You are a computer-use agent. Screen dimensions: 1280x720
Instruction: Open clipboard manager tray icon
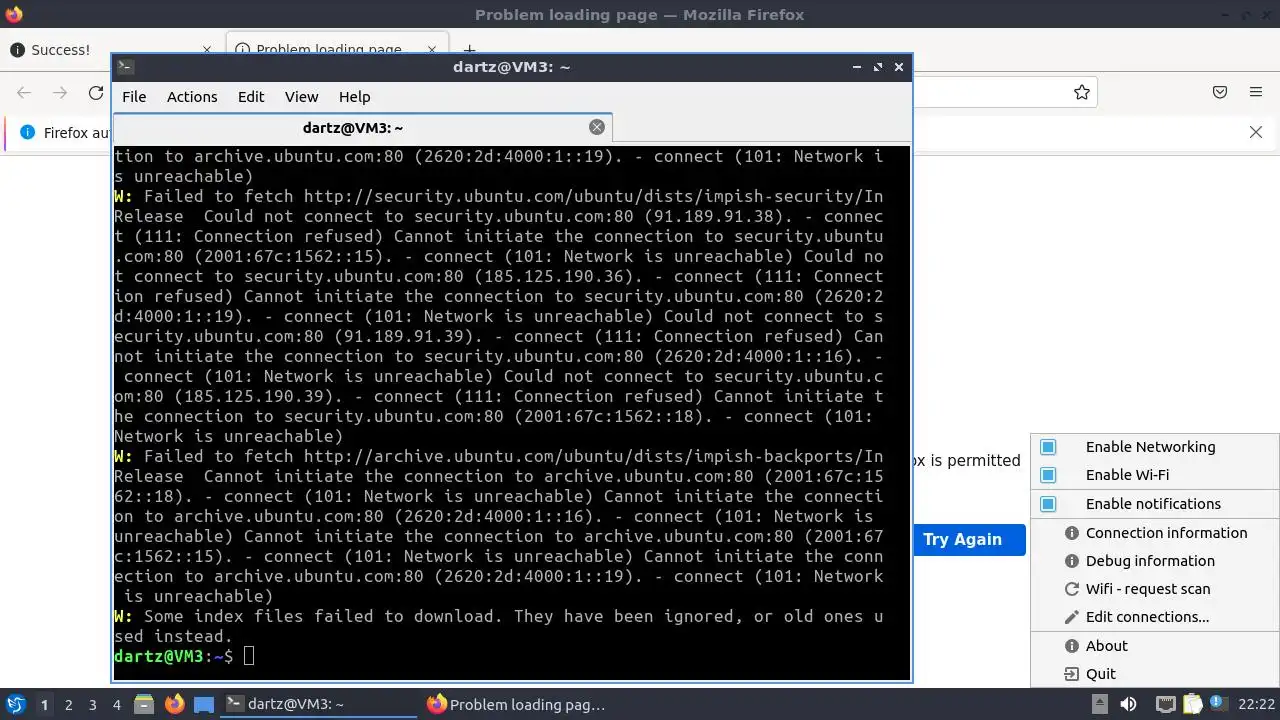pos(1193,704)
